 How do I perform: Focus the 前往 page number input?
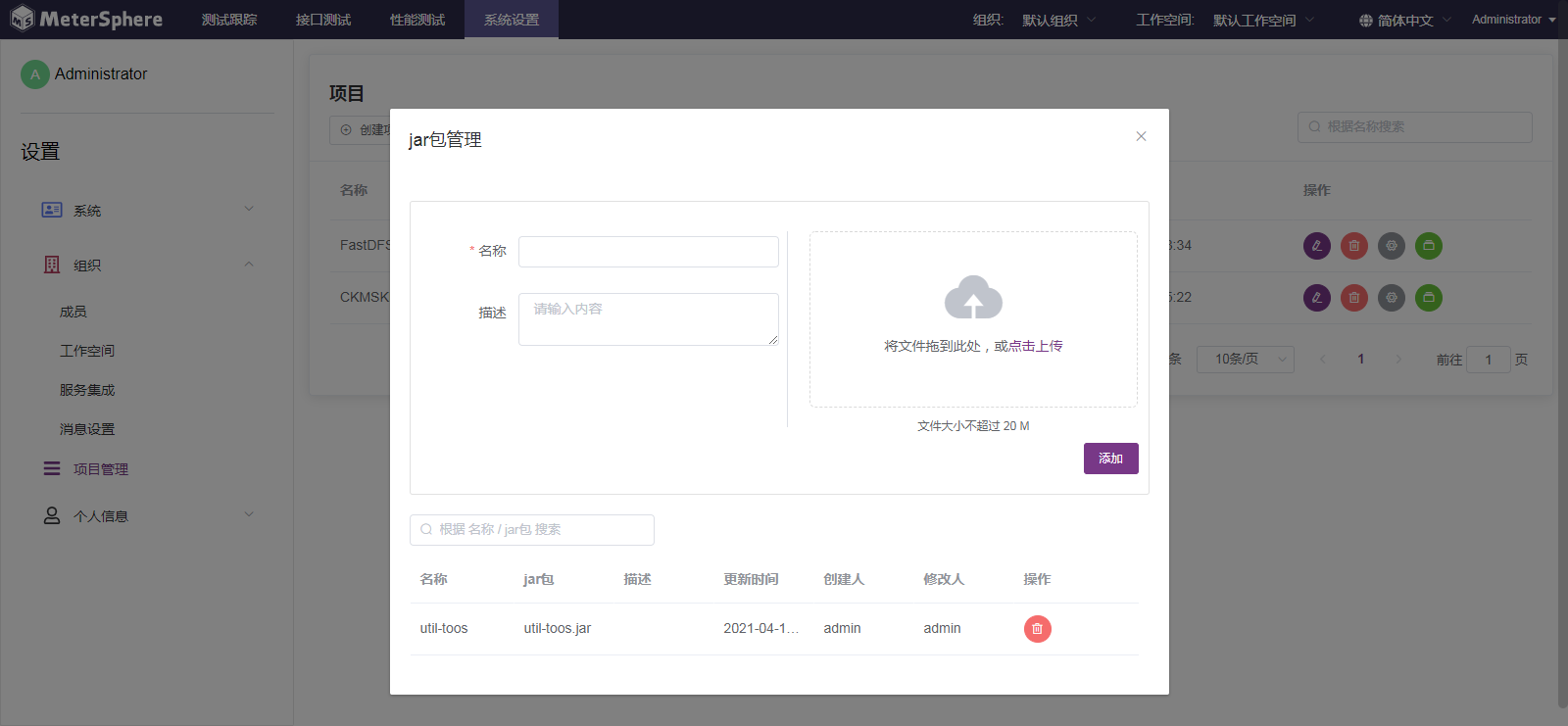tap(1489, 360)
